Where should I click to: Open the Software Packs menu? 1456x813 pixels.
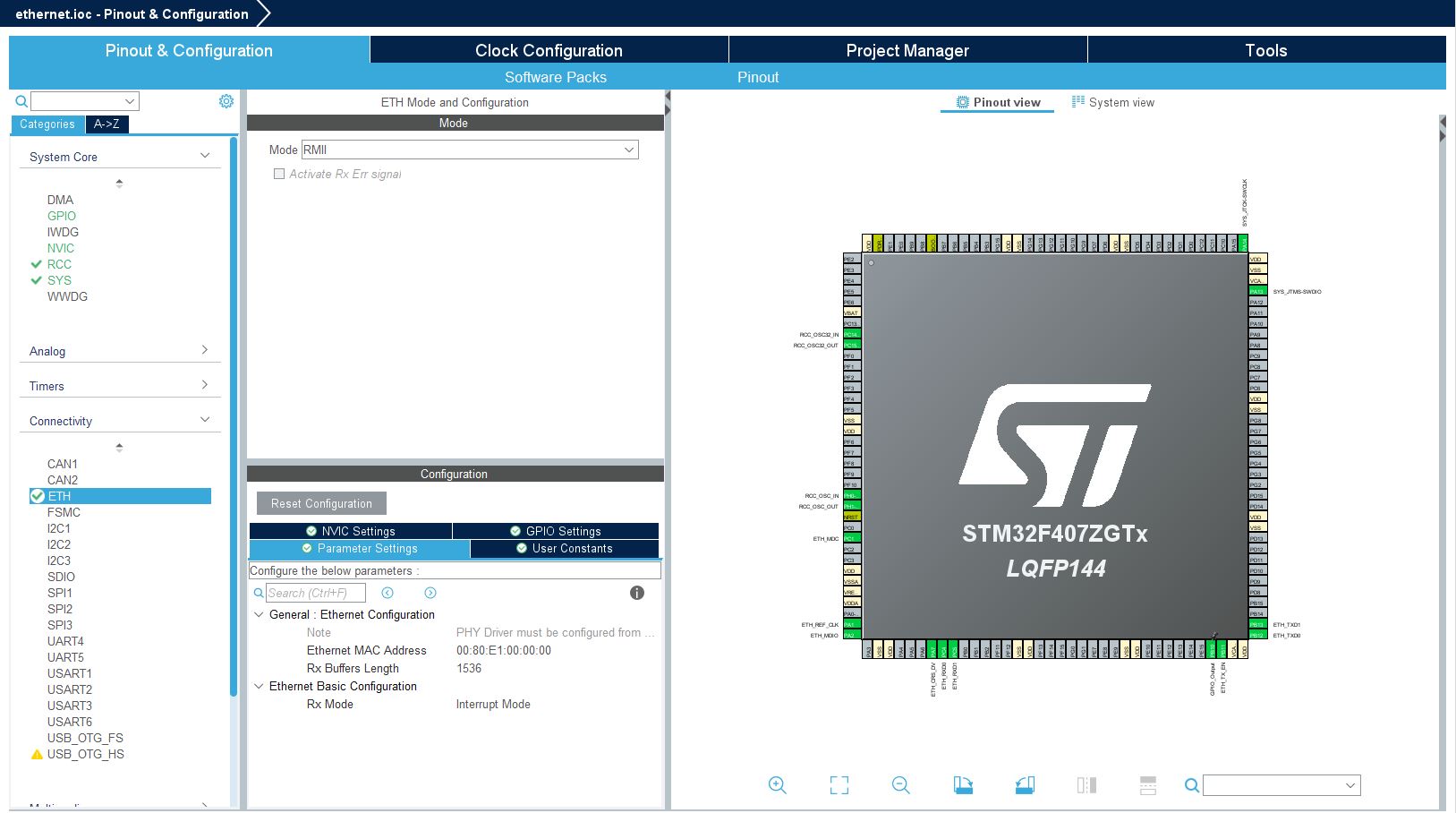click(555, 77)
